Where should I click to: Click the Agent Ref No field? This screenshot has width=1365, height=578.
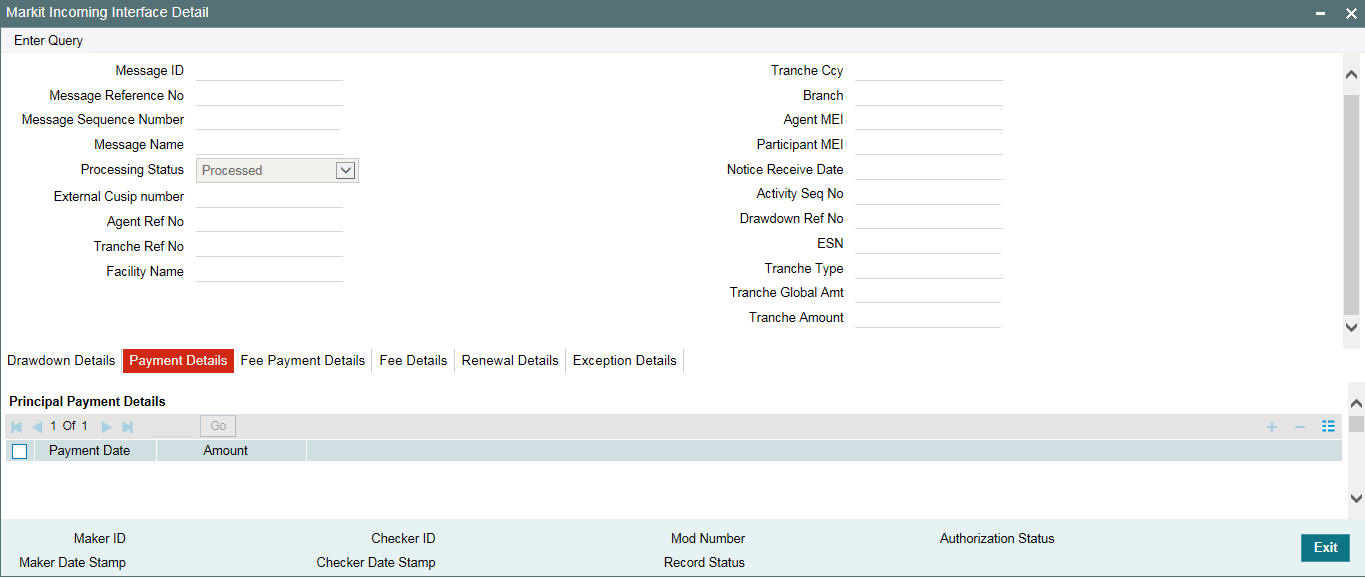[269, 221]
